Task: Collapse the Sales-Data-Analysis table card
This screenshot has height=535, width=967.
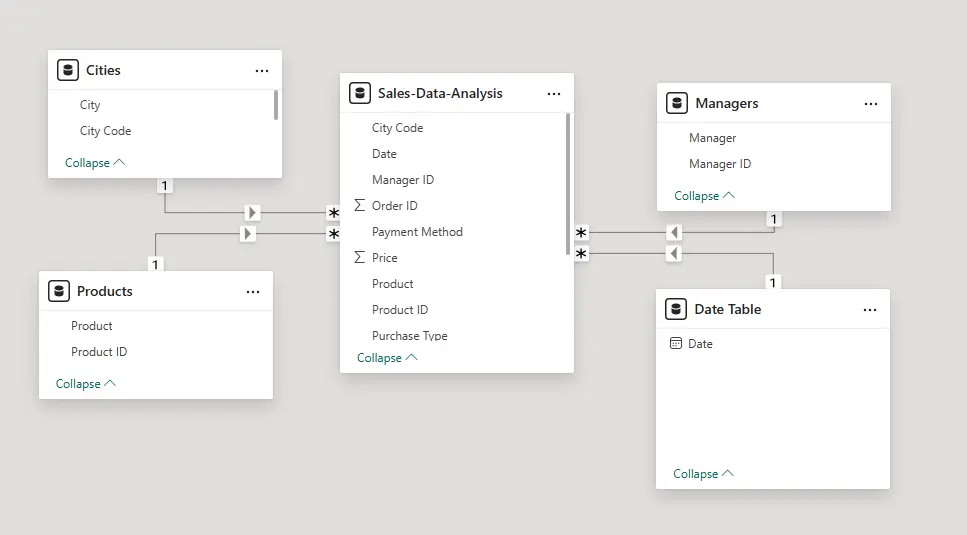Action: click(387, 357)
